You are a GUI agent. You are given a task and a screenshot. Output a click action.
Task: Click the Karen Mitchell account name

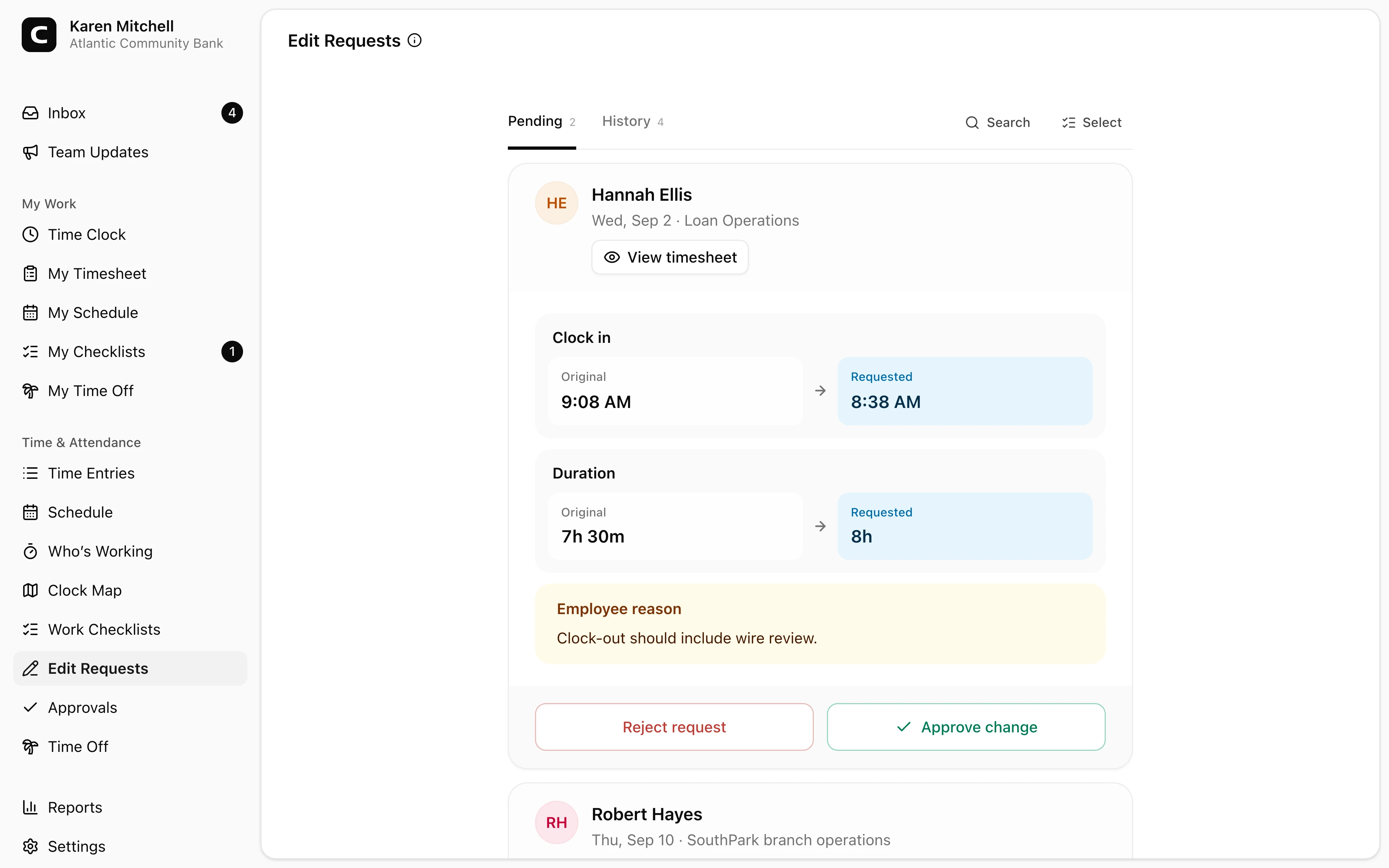[x=122, y=26]
